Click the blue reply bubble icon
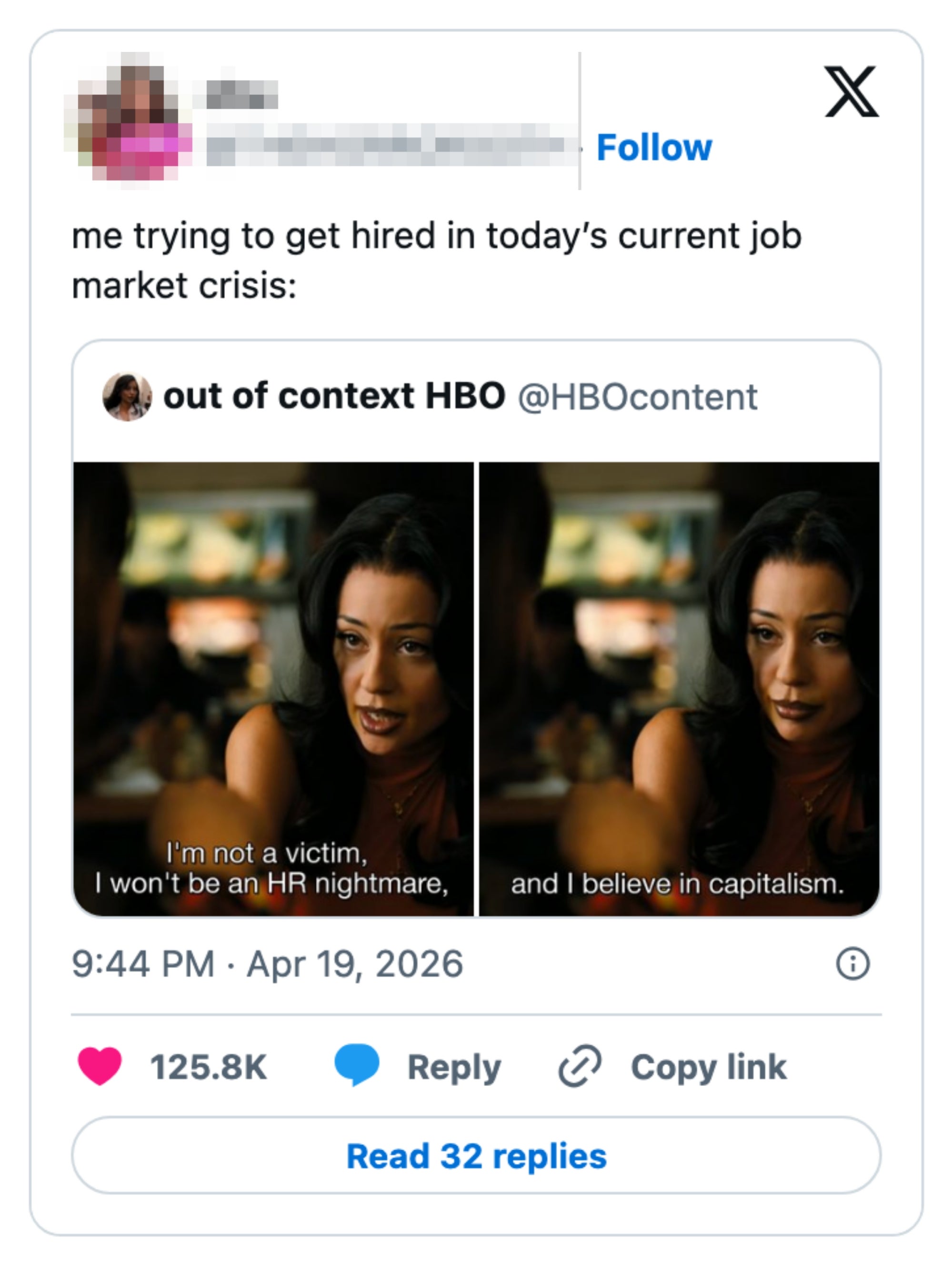The width and height of the screenshot is (952, 1267). [x=356, y=1064]
